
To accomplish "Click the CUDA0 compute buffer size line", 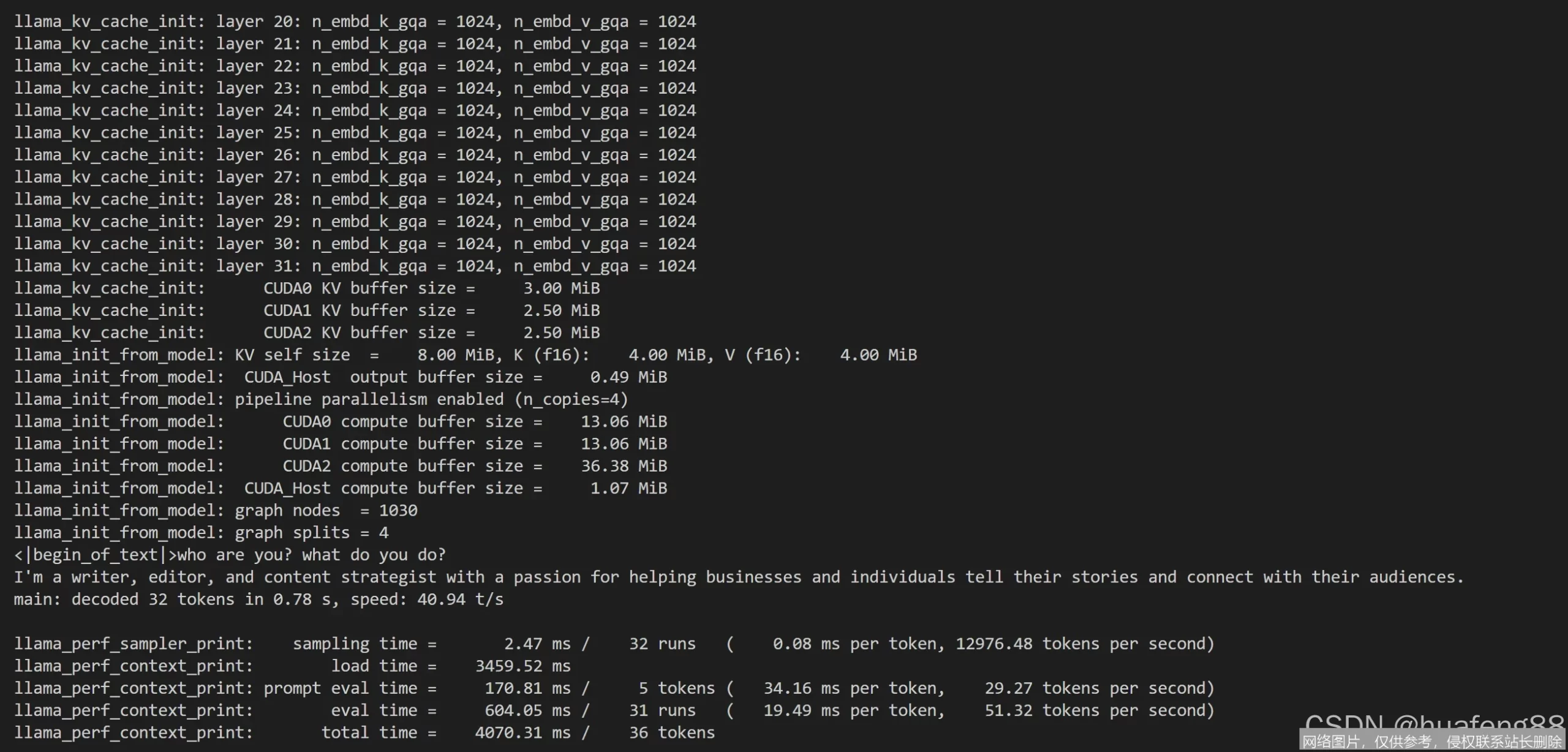I will click(x=341, y=421).
